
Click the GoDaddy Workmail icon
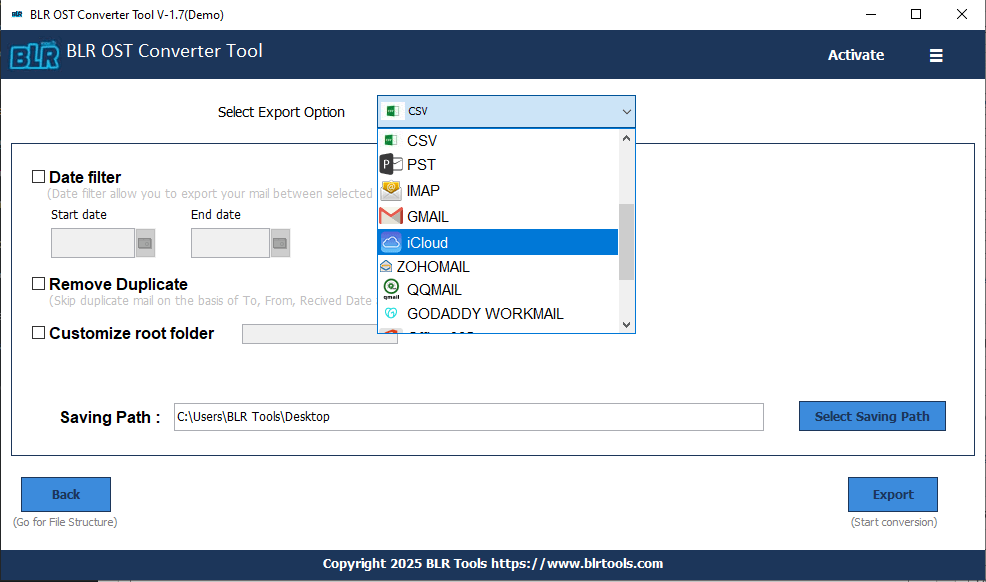coord(391,313)
